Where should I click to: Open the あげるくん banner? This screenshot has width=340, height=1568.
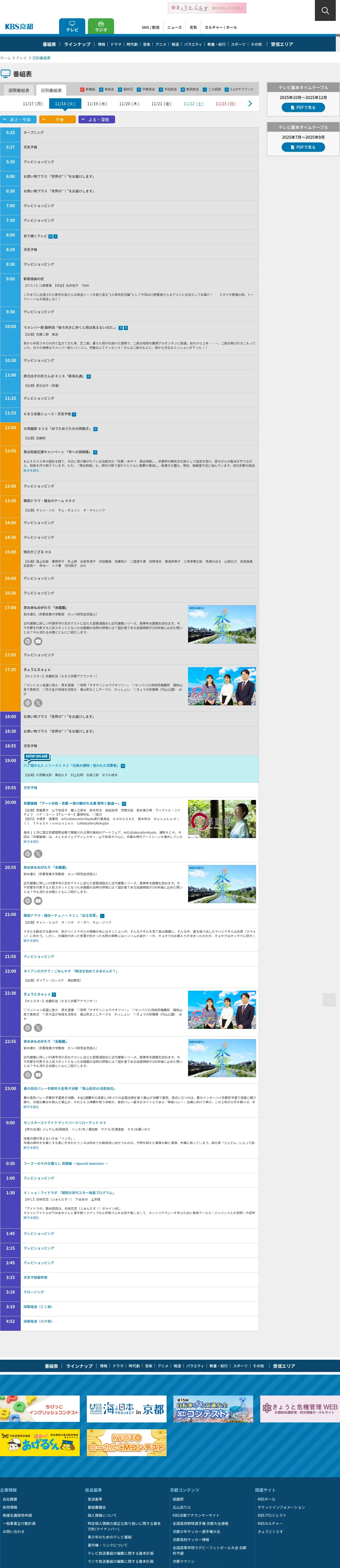point(39,1443)
